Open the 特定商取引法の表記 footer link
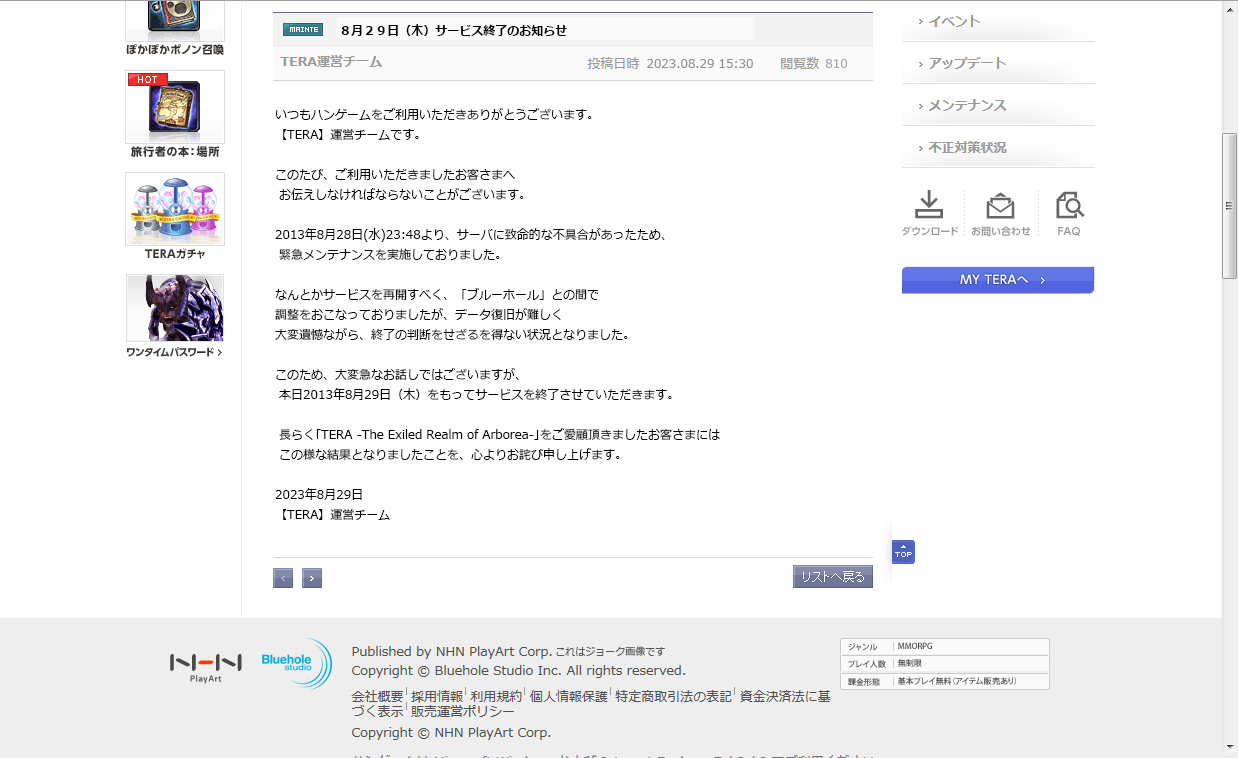1238x758 pixels. coord(674,696)
